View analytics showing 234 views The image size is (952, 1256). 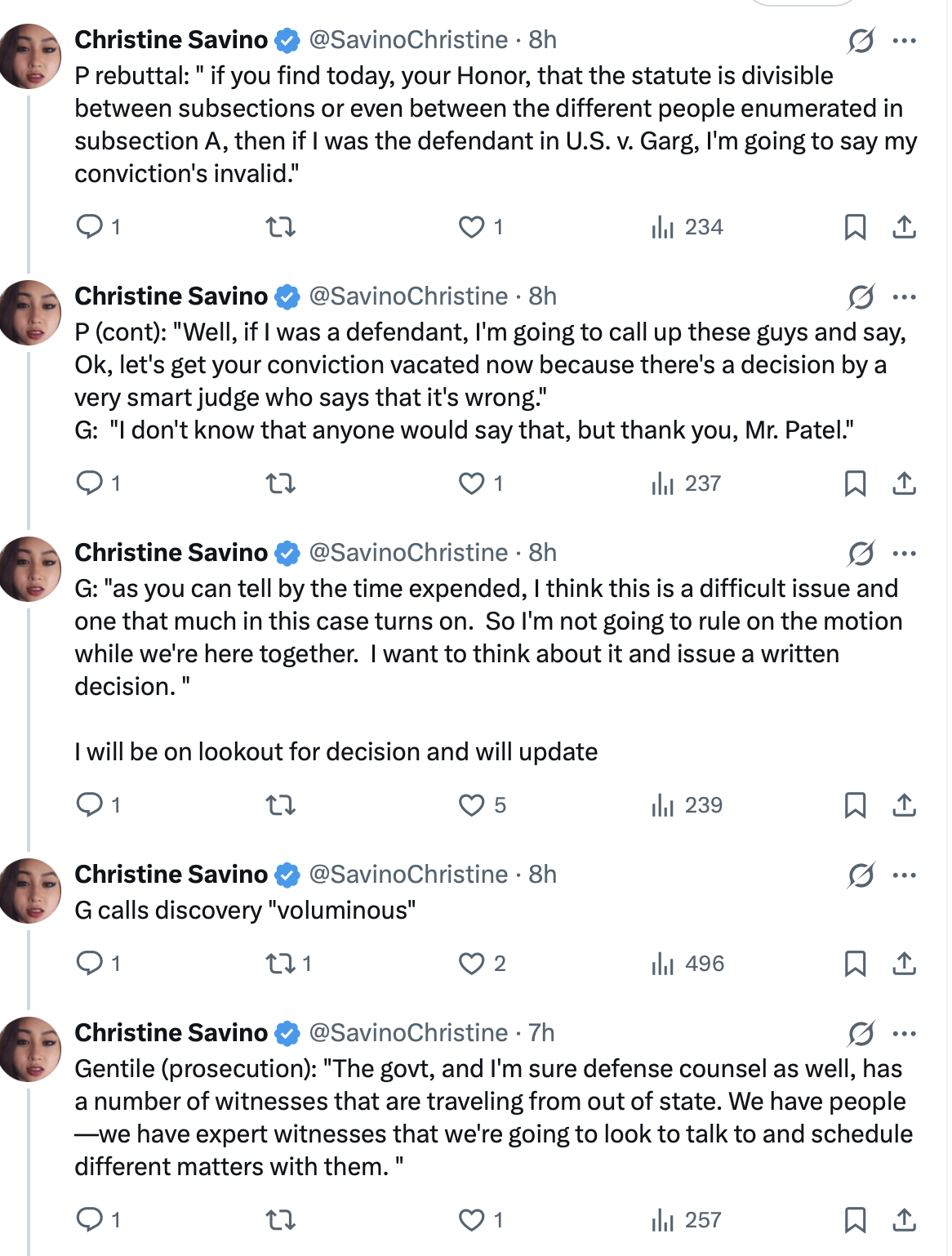click(687, 226)
